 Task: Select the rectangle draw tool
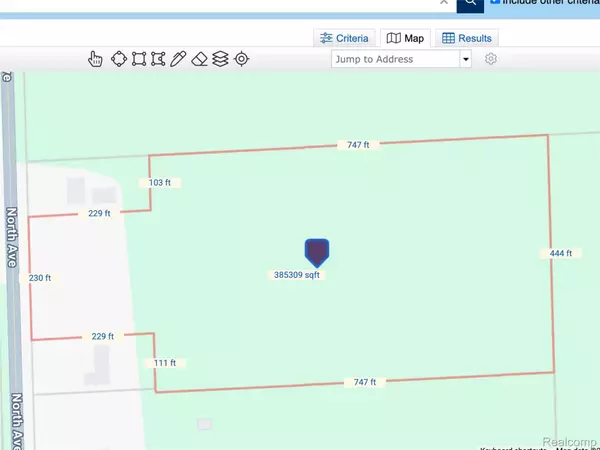[139, 59]
